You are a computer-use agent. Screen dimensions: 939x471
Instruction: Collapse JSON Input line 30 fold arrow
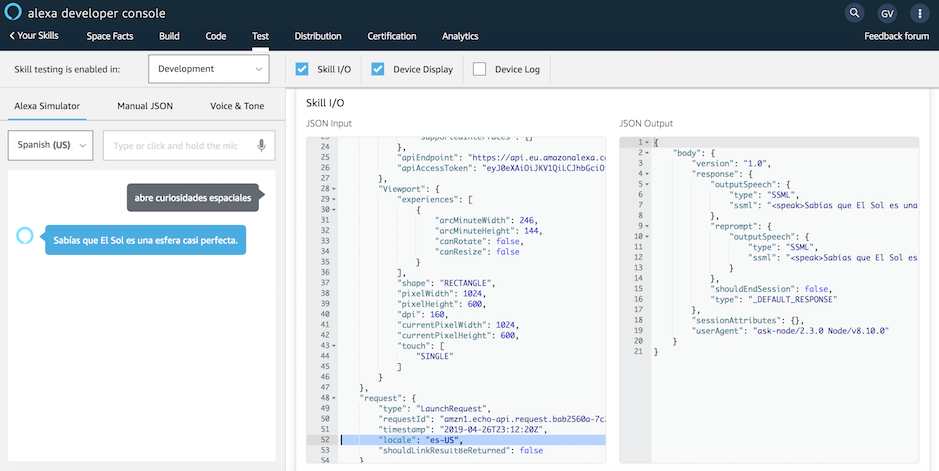pos(334,209)
